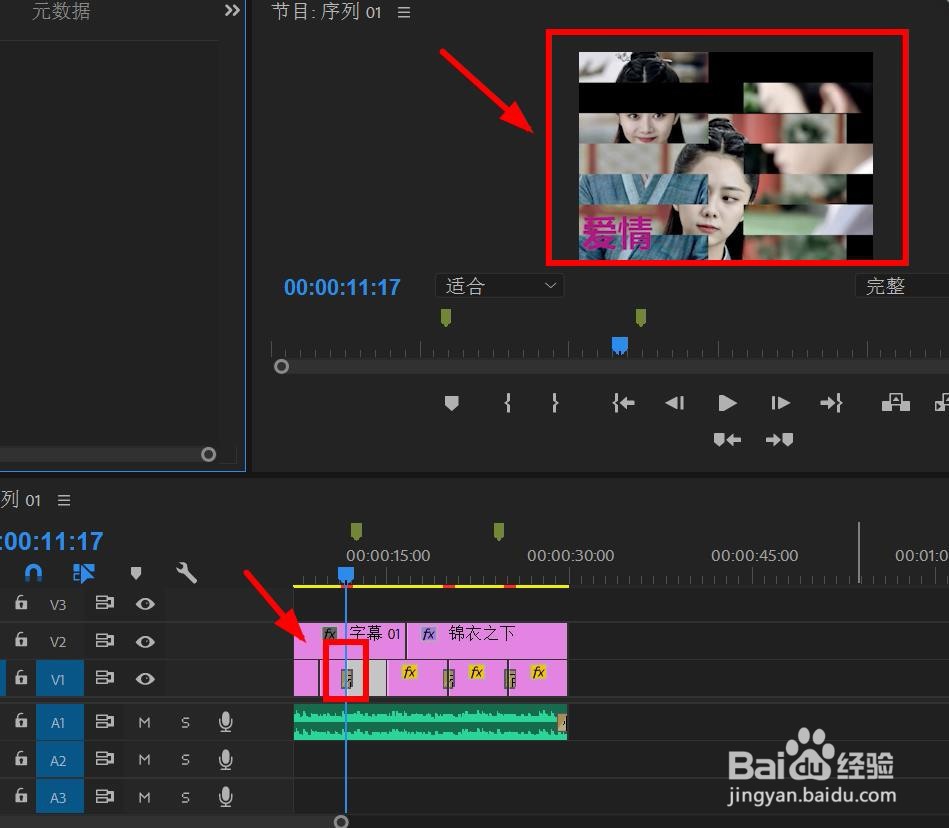949x828 pixels.
Task: Enable voice-over record on A3
Action: pyautogui.click(x=226, y=797)
